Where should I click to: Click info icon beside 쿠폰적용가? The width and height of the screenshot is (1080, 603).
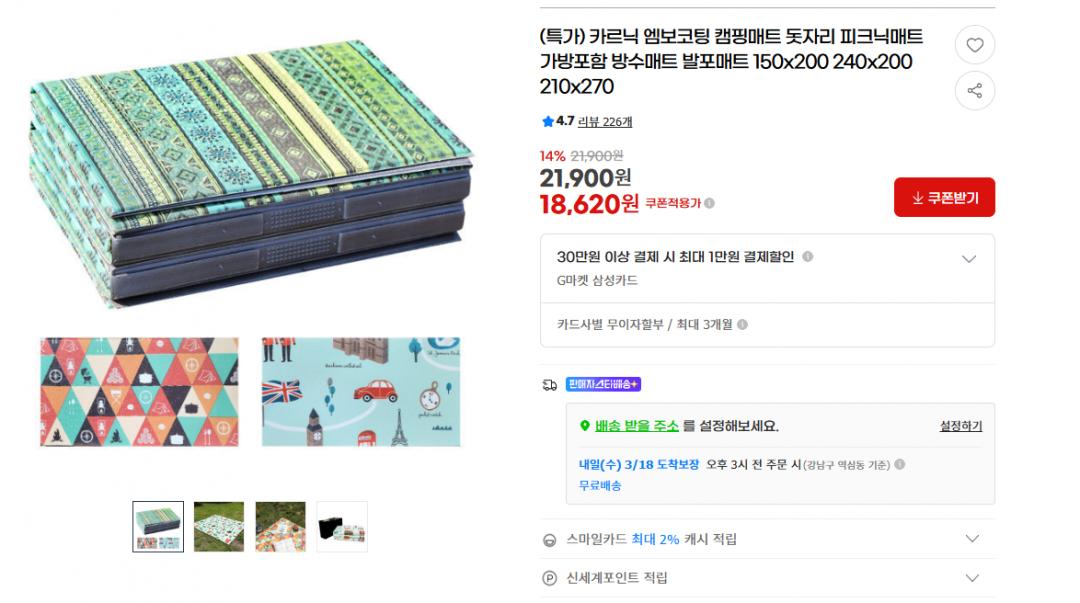tap(709, 203)
